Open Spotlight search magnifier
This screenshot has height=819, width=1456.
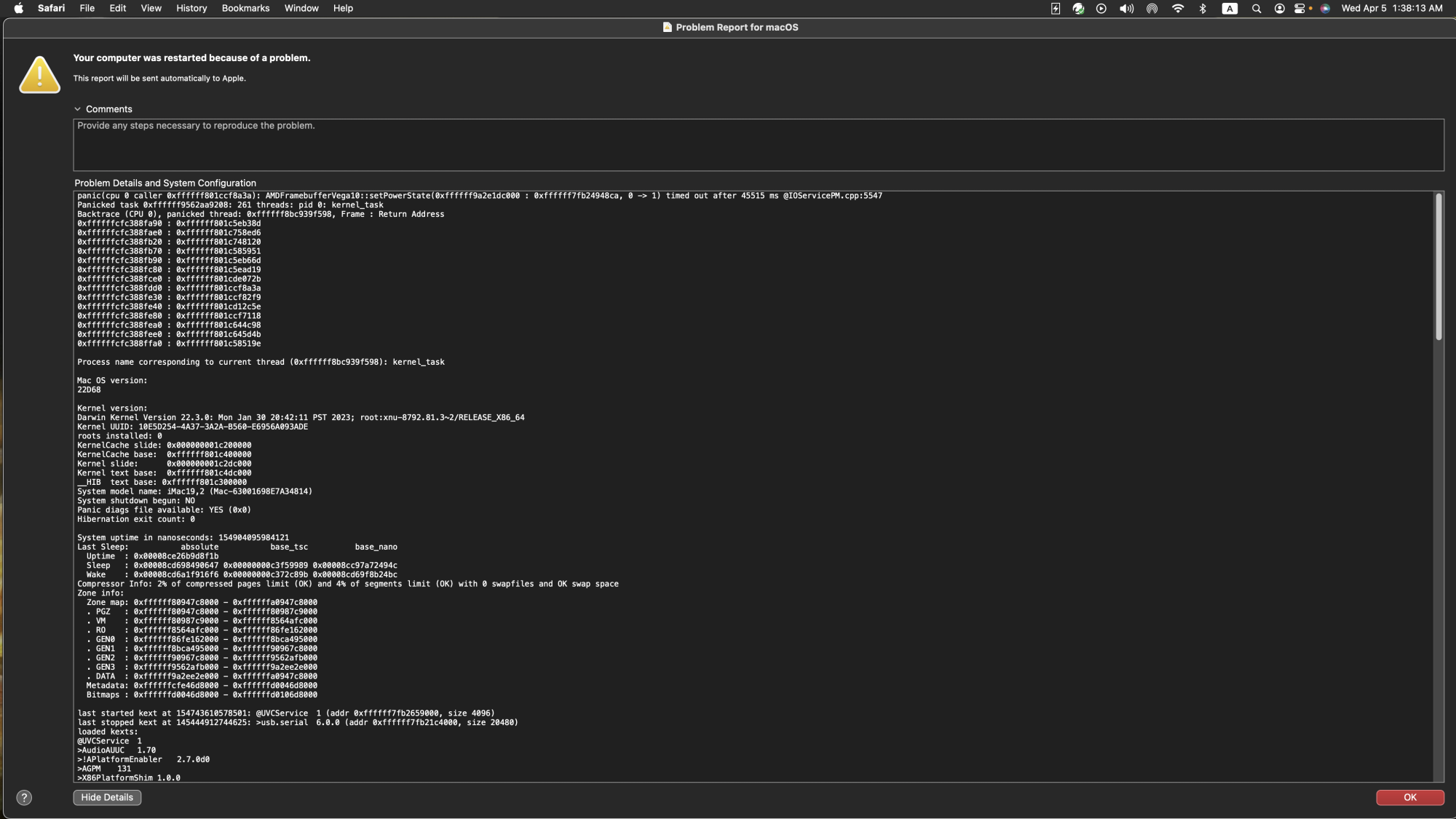[x=1256, y=8]
